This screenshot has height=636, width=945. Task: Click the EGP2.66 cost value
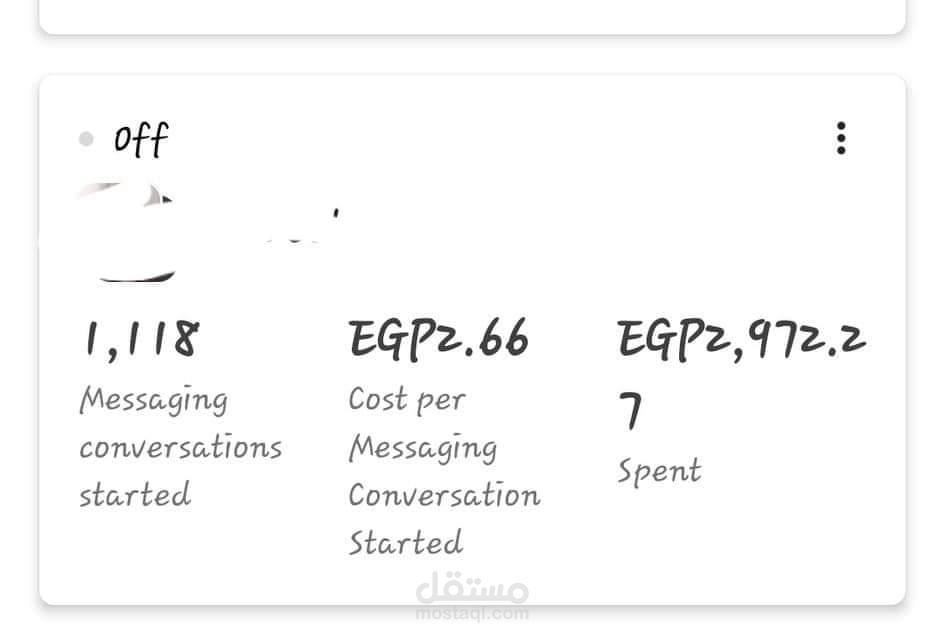tap(439, 340)
